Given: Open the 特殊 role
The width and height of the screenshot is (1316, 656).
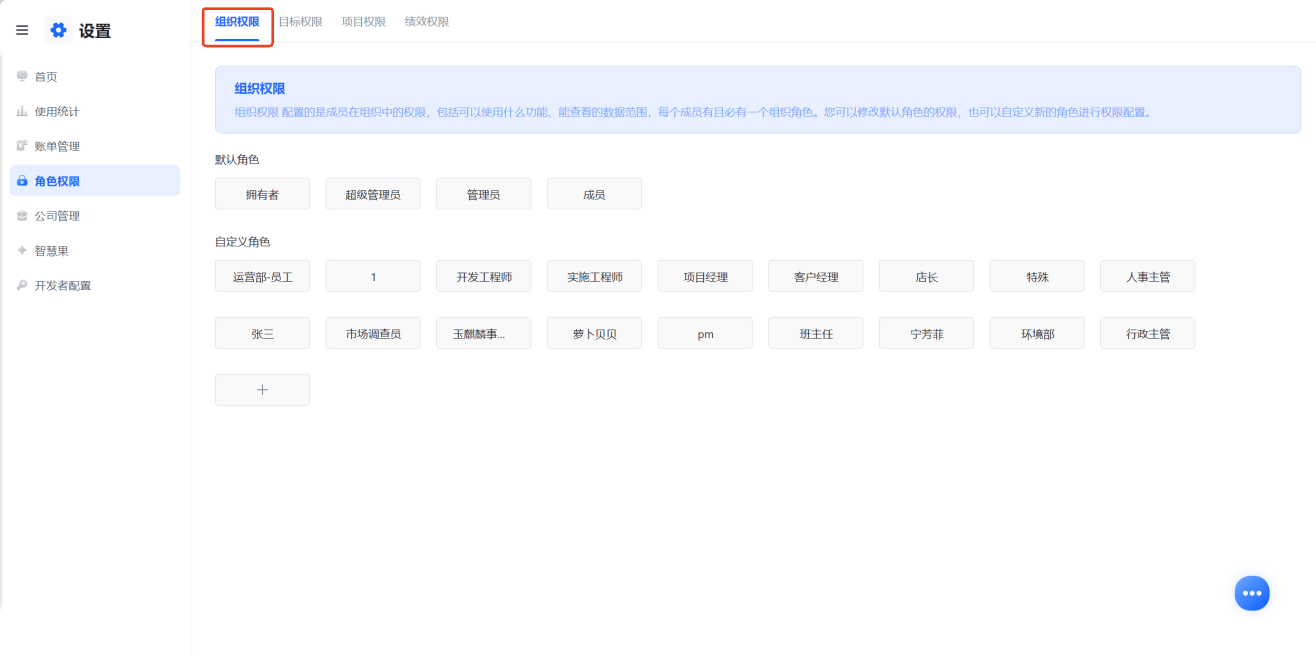Looking at the screenshot, I should (1037, 276).
